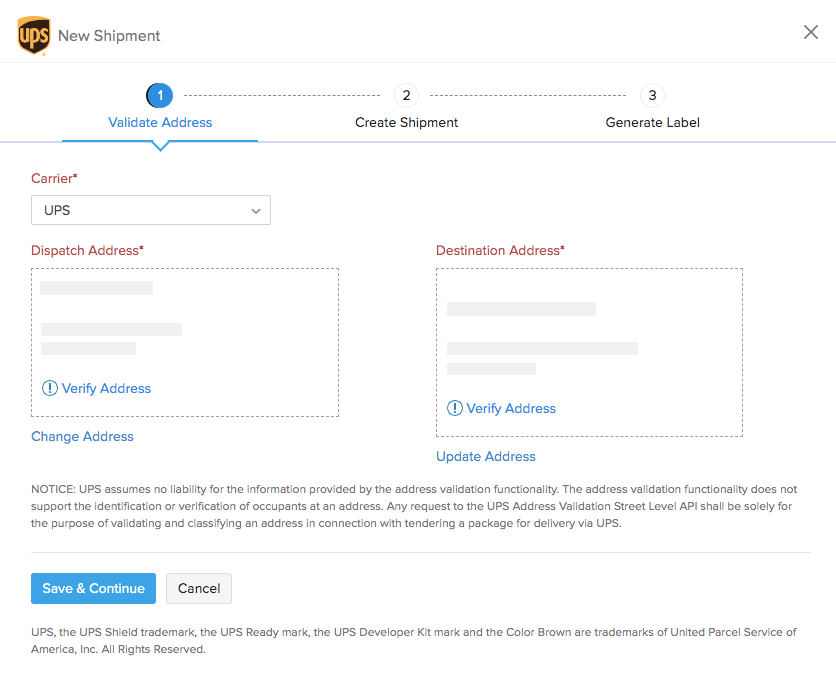Open the Generate Label step label
Screen dimensions: 836x675
[652, 122]
